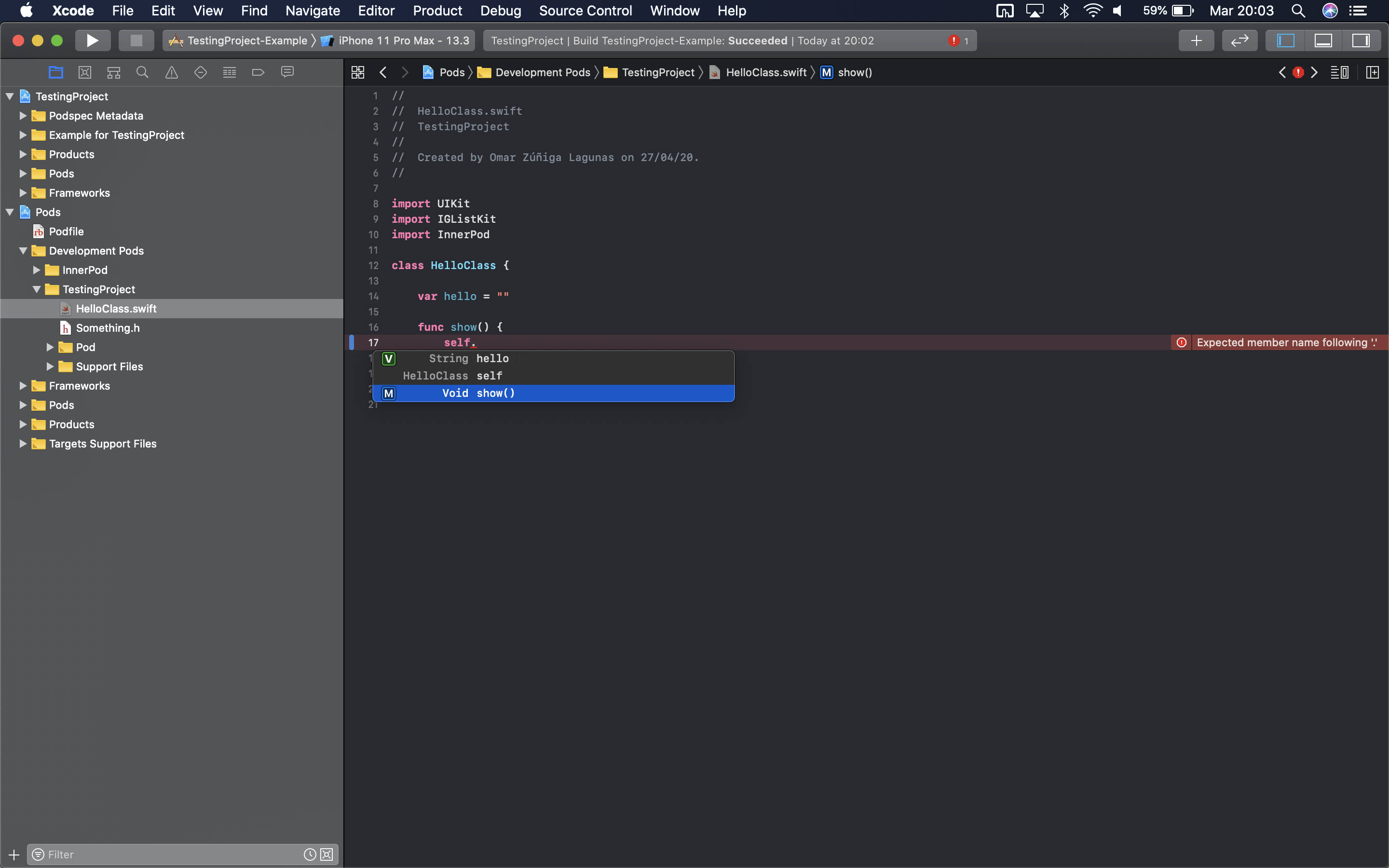The height and width of the screenshot is (868, 1389).
Task: Toggle the Inspectors panel visibility
Action: (x=1361, y=41)
